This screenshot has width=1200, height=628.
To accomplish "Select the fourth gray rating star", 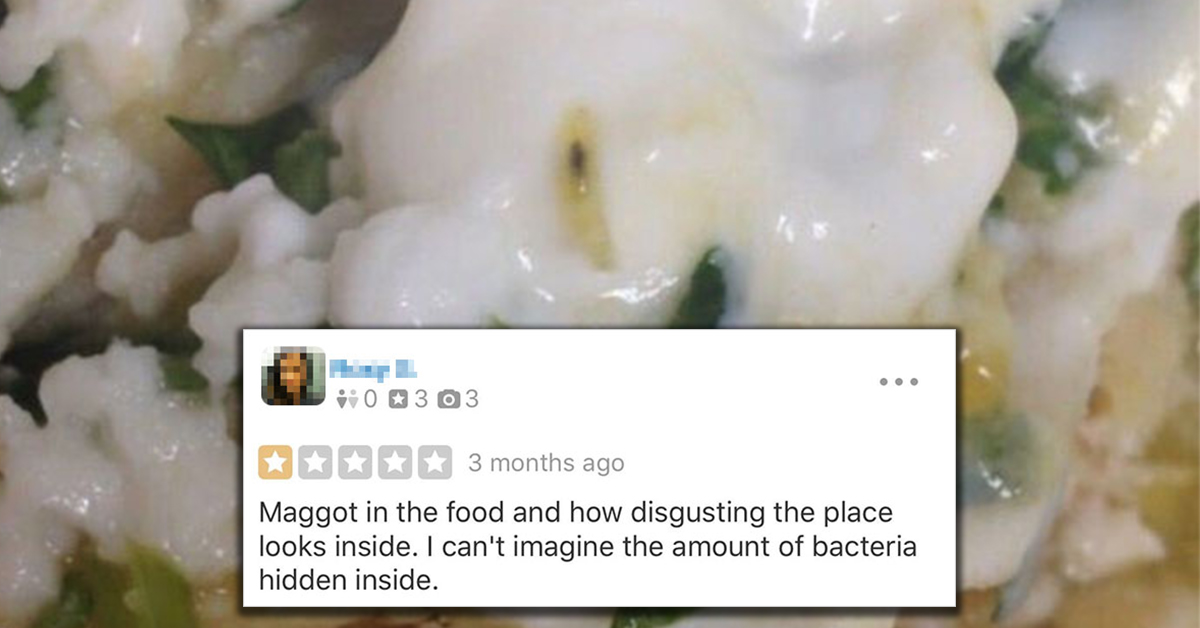I will pyautogui.click(x=395, y=462).
